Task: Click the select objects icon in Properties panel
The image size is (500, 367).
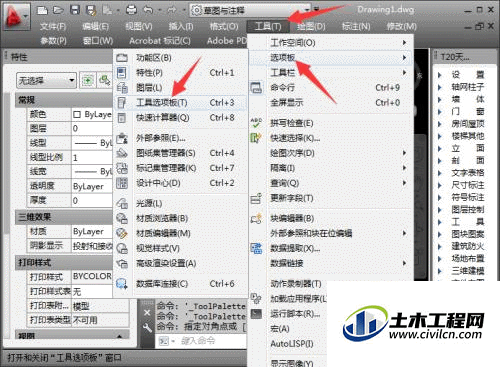Action: (105, 80)
